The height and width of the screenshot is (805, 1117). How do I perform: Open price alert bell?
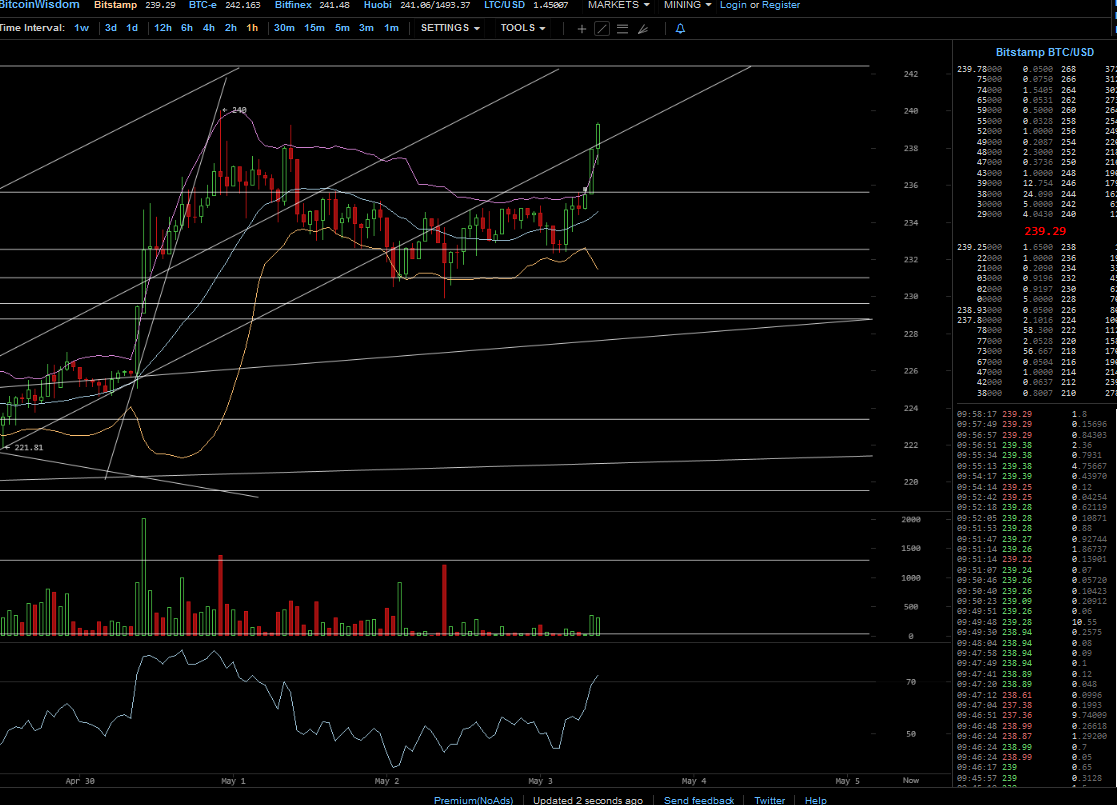(x=680, y=29)
